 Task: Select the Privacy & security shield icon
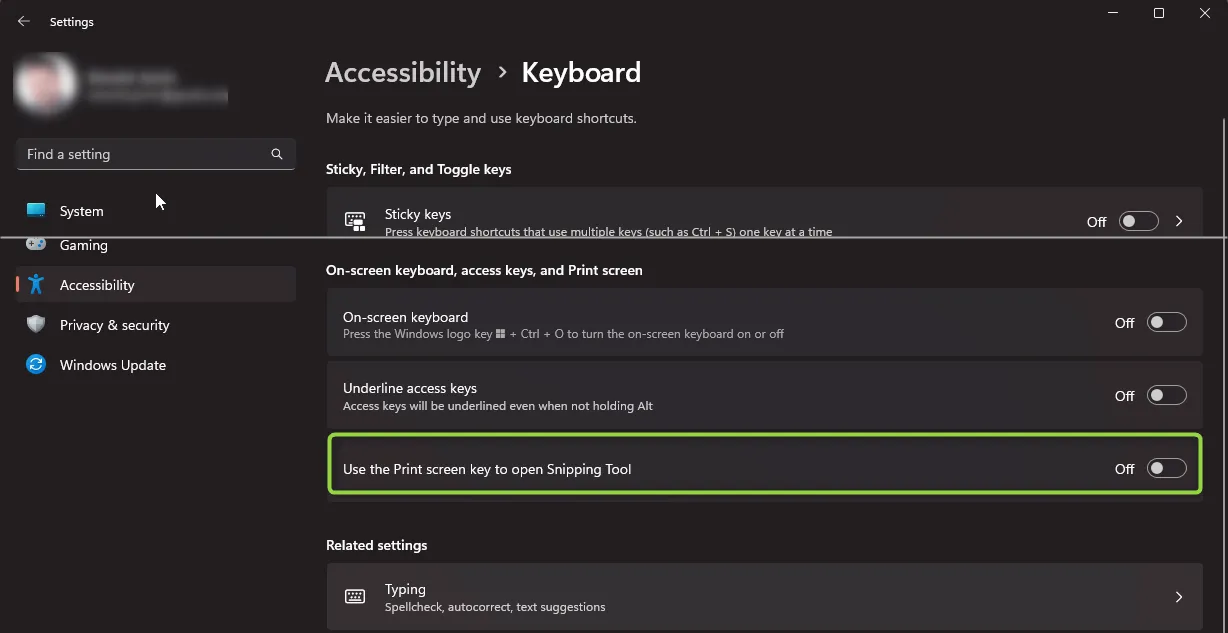35,324
